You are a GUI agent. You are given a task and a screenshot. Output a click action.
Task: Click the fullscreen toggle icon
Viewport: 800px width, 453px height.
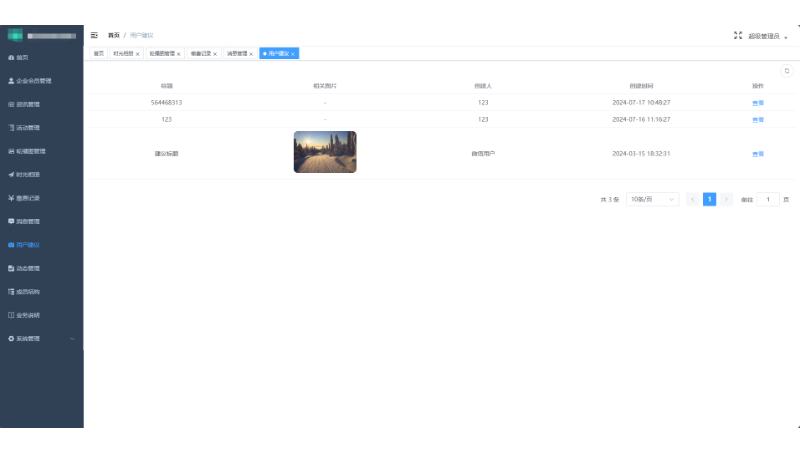tap(738, 35)
